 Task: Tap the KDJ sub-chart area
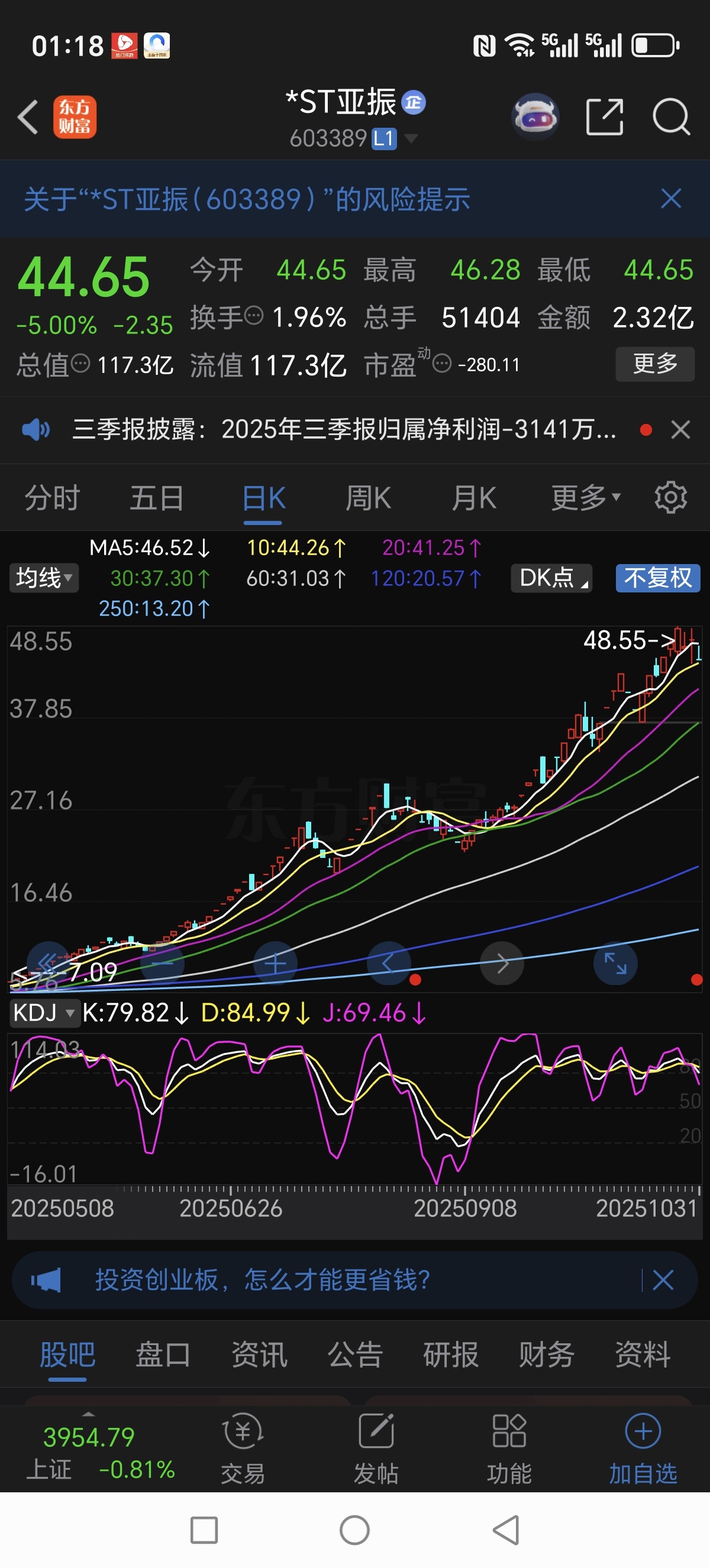pos(354,1108)
